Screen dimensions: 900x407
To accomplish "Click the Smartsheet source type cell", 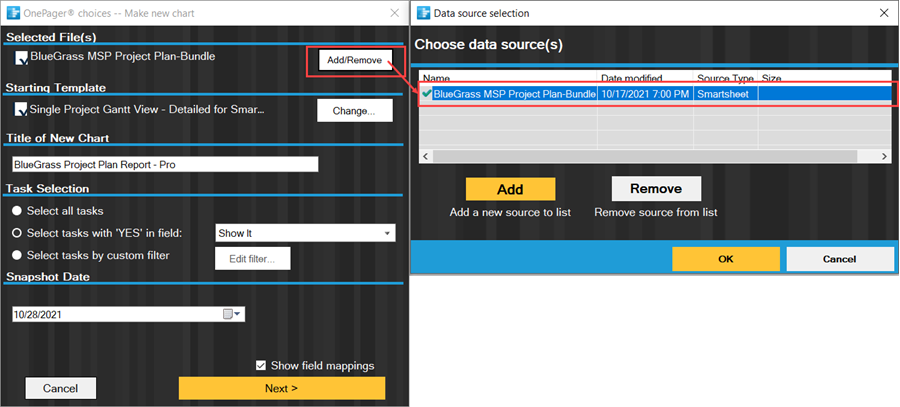I will [726, 94].
